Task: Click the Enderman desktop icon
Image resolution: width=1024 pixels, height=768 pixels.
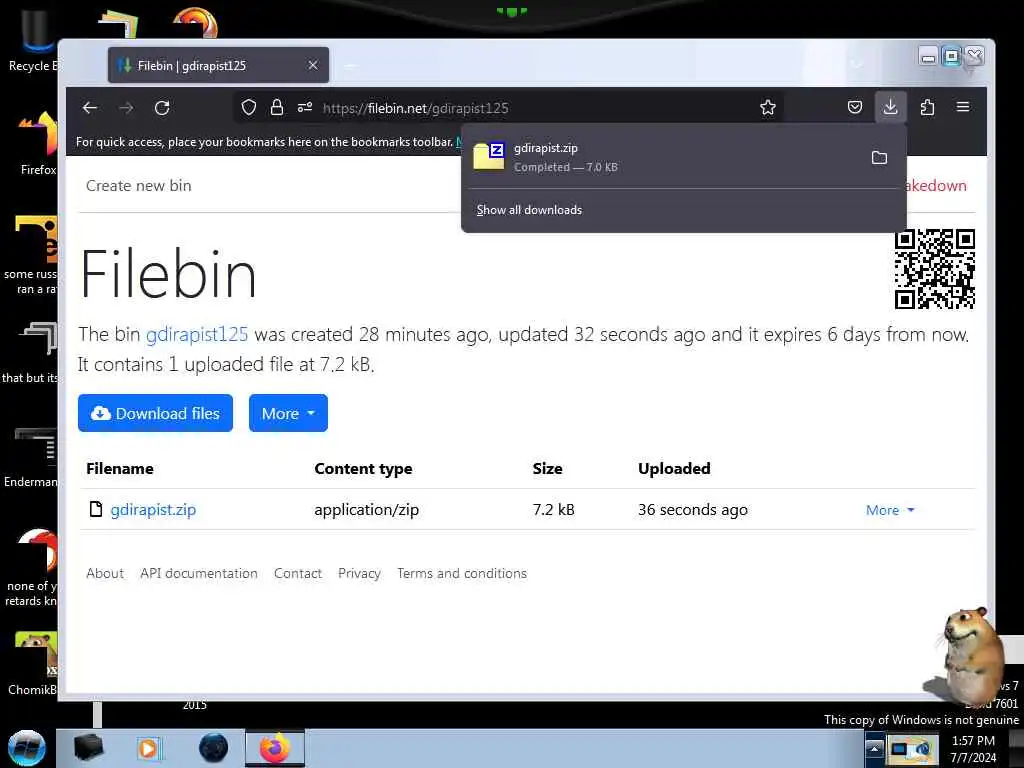Action: (x=33, y=457)
